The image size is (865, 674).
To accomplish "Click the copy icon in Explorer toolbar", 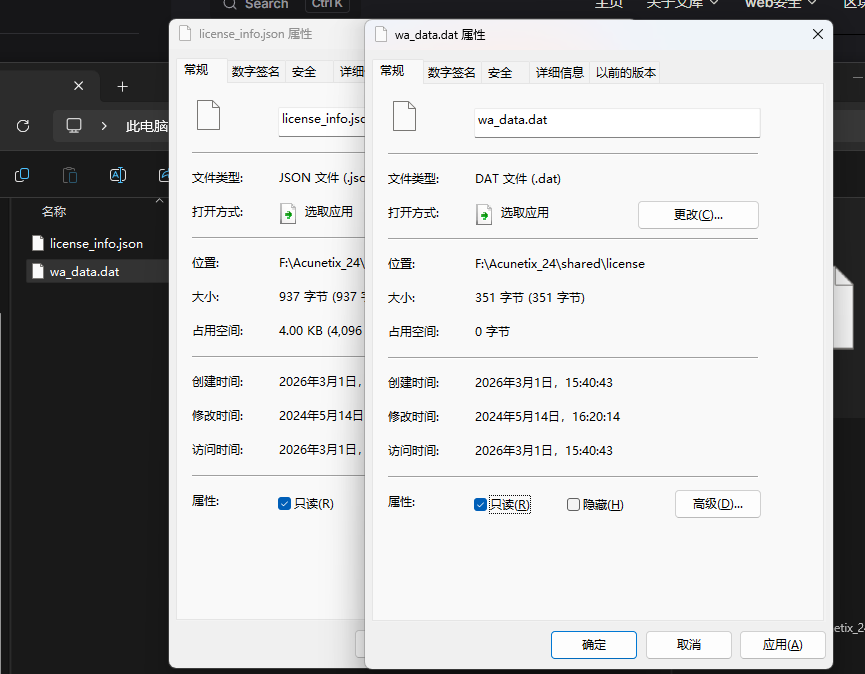I will [x=22, y=175].
